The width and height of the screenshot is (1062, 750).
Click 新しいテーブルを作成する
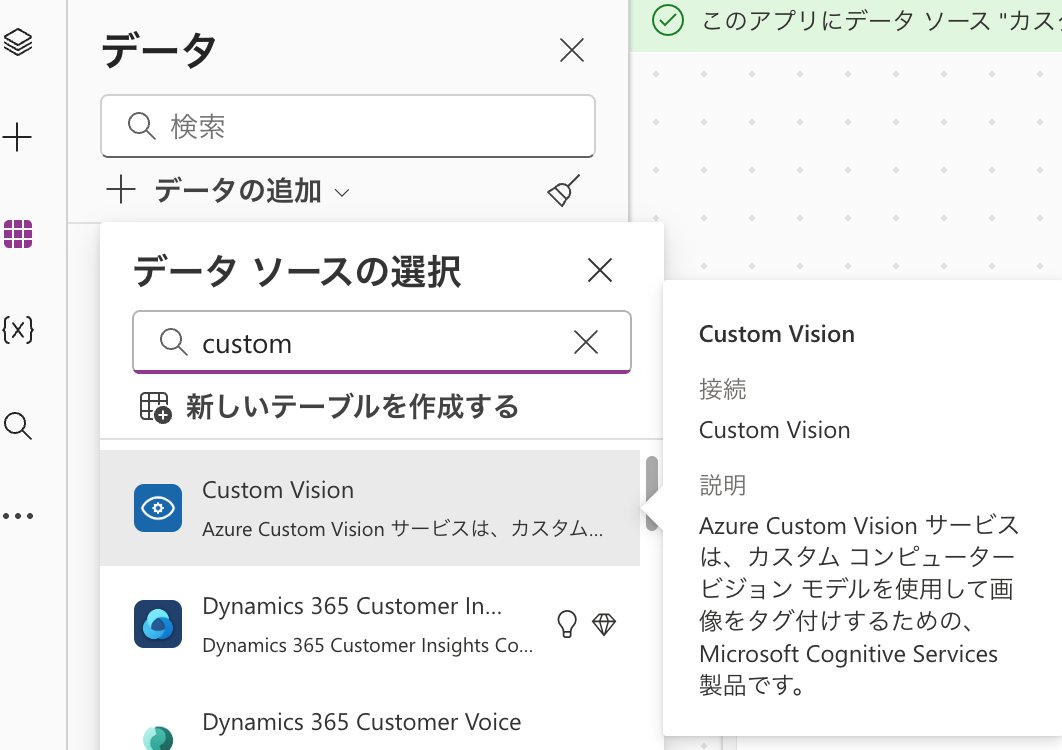coord(352,407)
